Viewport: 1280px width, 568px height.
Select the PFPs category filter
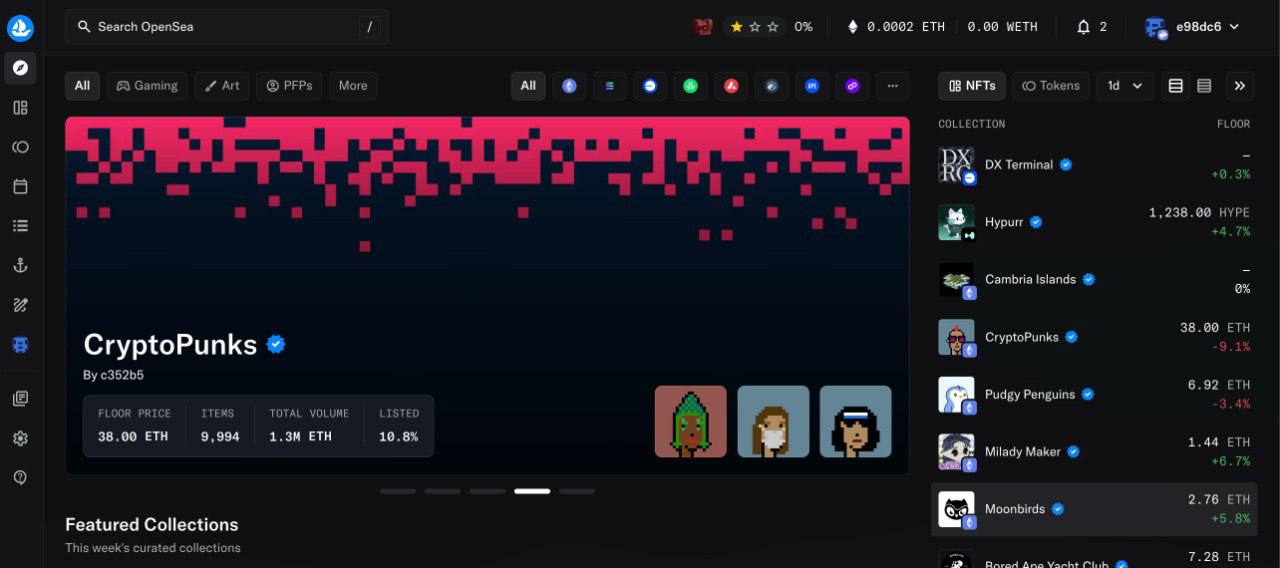point(289,86)
